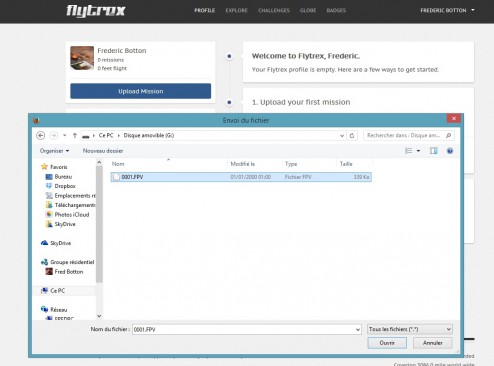
Task: Show the preview pane icon
Action: coord(433,151)
